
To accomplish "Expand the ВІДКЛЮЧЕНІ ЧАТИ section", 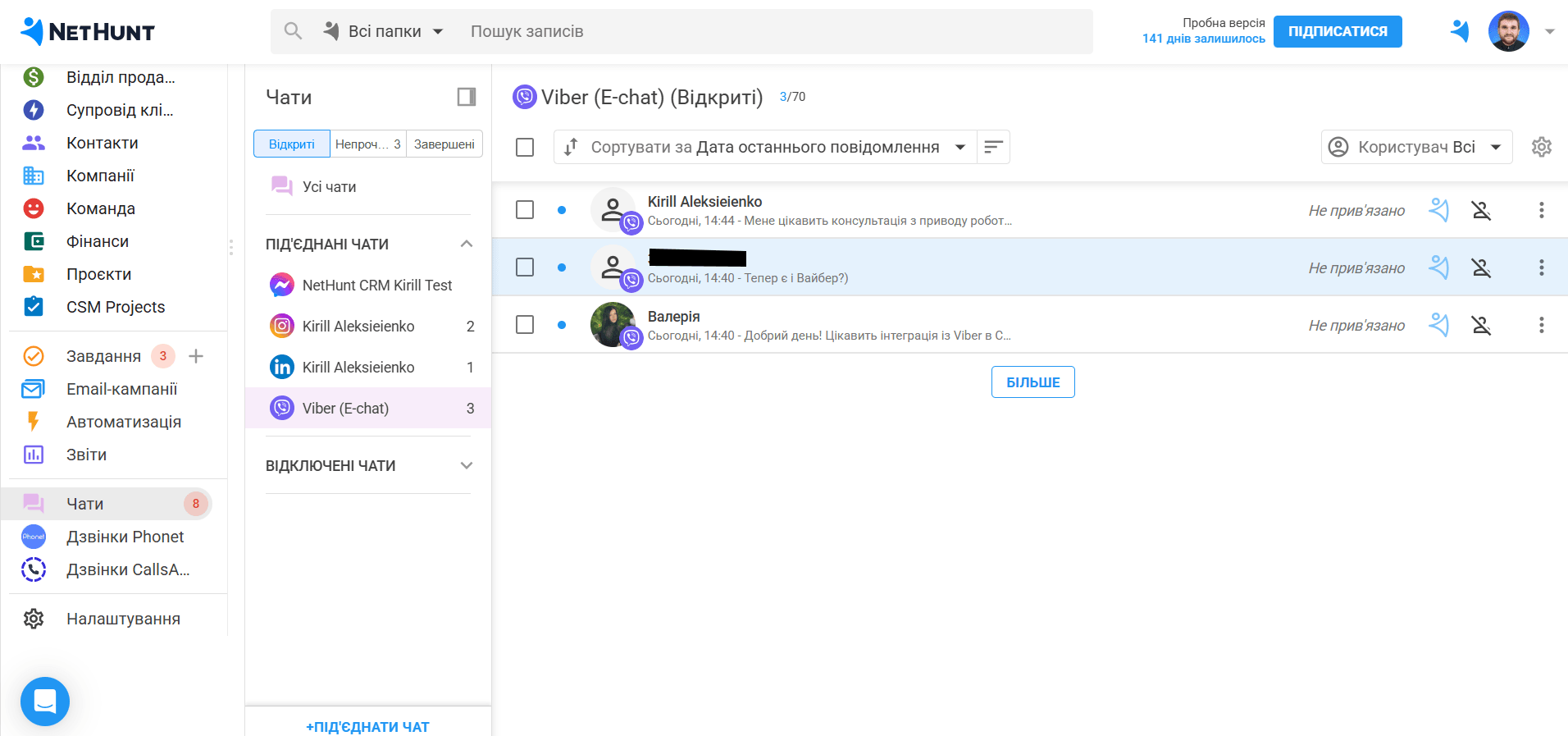I will point(467,465).
